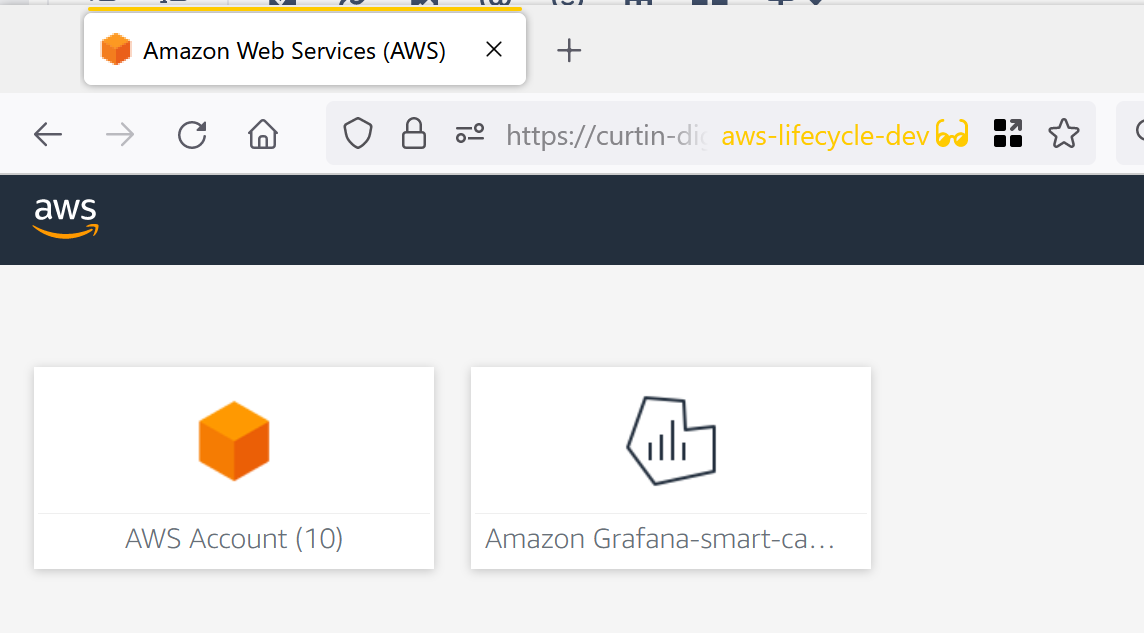1144x633 pixels.
Task: Click the AWS logo in the navigation bar
Action: [65, 215]
